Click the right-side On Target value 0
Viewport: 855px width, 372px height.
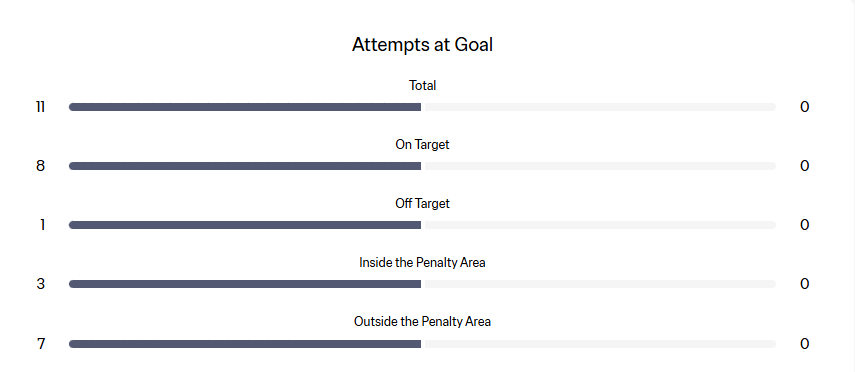(804, 166)
